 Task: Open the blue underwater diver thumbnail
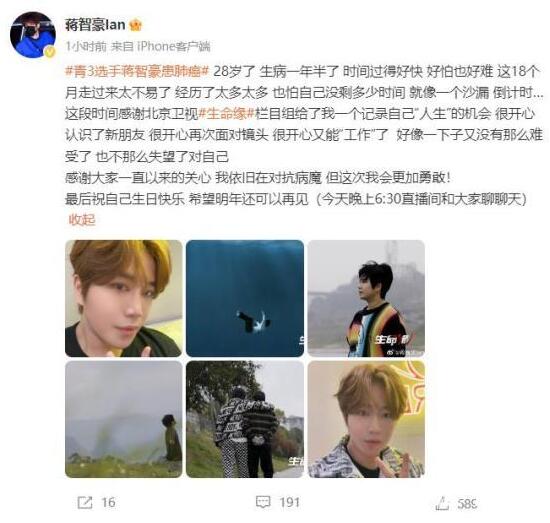245,299
